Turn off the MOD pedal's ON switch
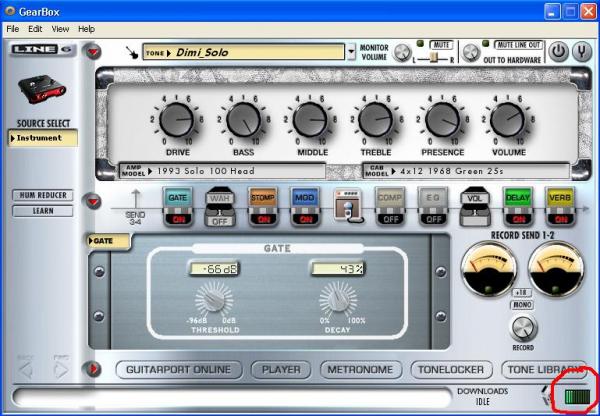 305,220
